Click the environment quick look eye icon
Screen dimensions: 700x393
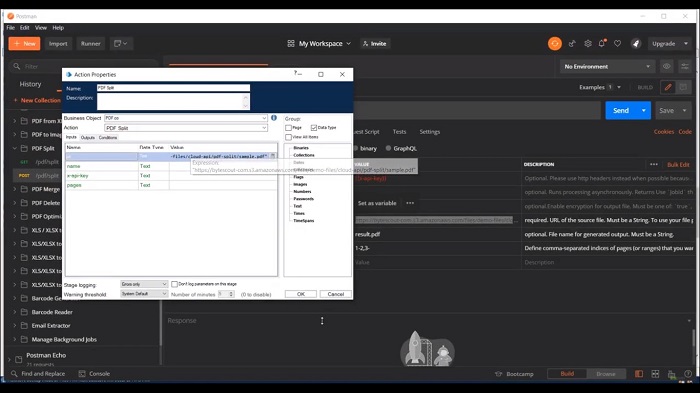tap(667, 66)
